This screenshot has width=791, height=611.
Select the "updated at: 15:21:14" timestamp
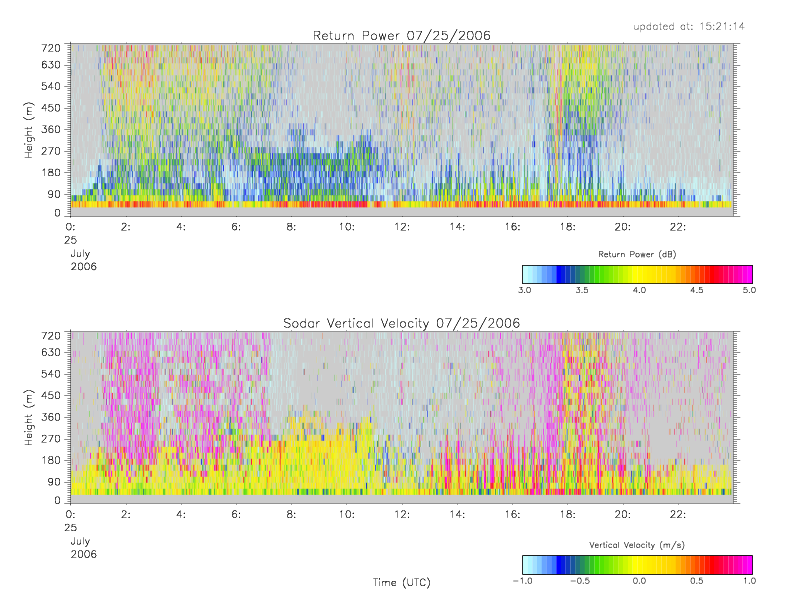[x=689, y=26]
